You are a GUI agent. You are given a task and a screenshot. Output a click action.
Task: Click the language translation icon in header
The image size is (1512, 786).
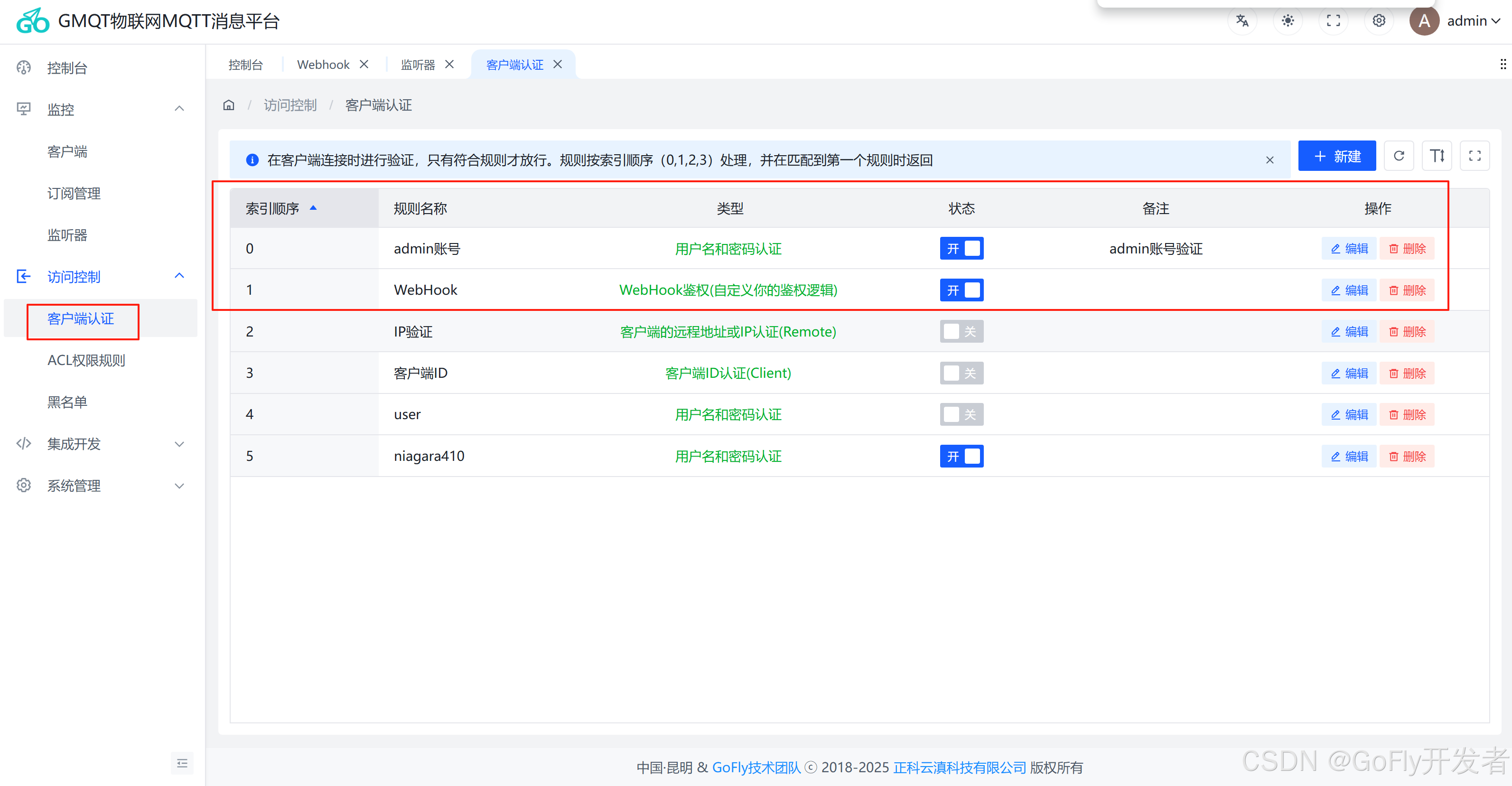(x=1242, y=21)
